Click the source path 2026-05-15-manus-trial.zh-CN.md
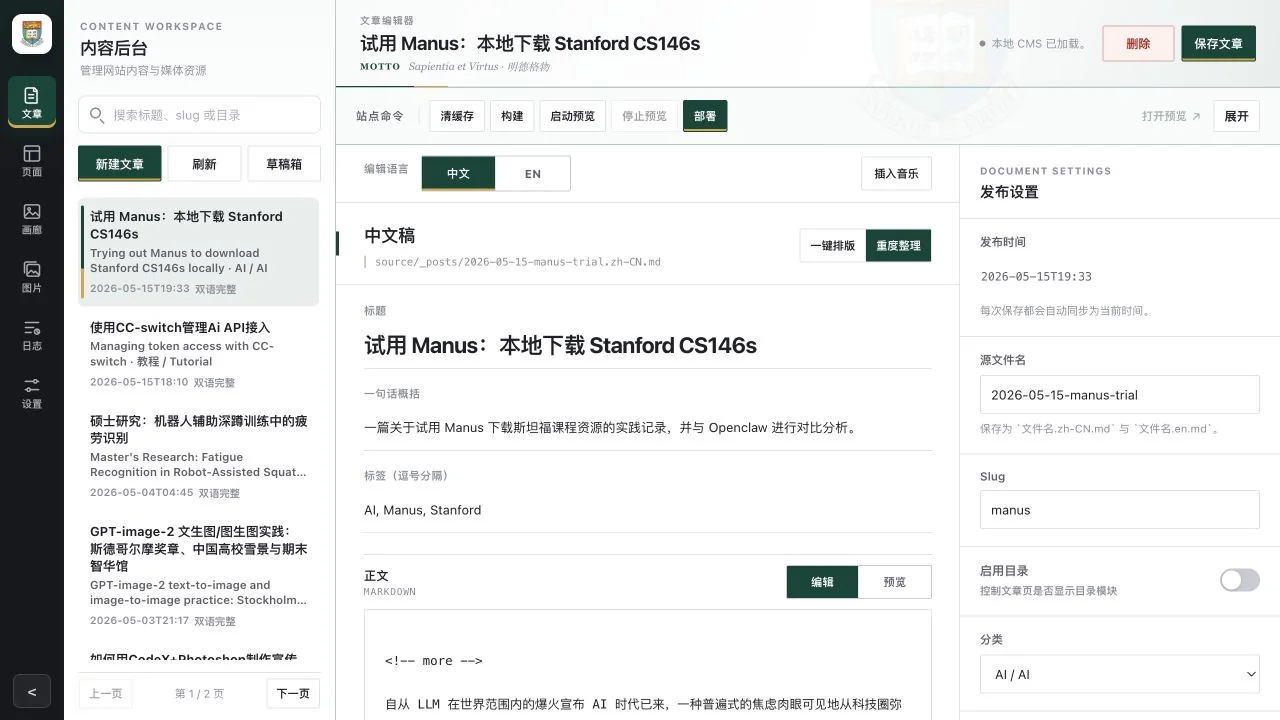The width and height of the screenshot is (1280, 720). tap(518, 262)
